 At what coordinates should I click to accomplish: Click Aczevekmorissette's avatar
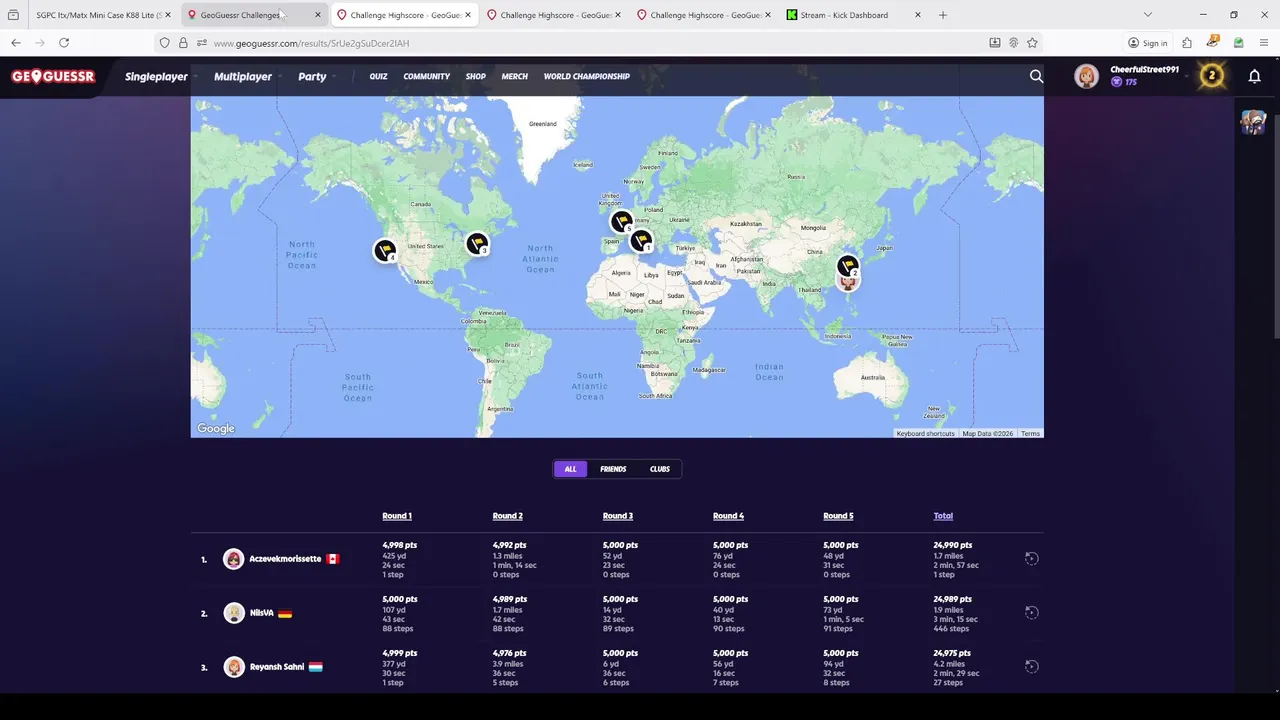234,559
